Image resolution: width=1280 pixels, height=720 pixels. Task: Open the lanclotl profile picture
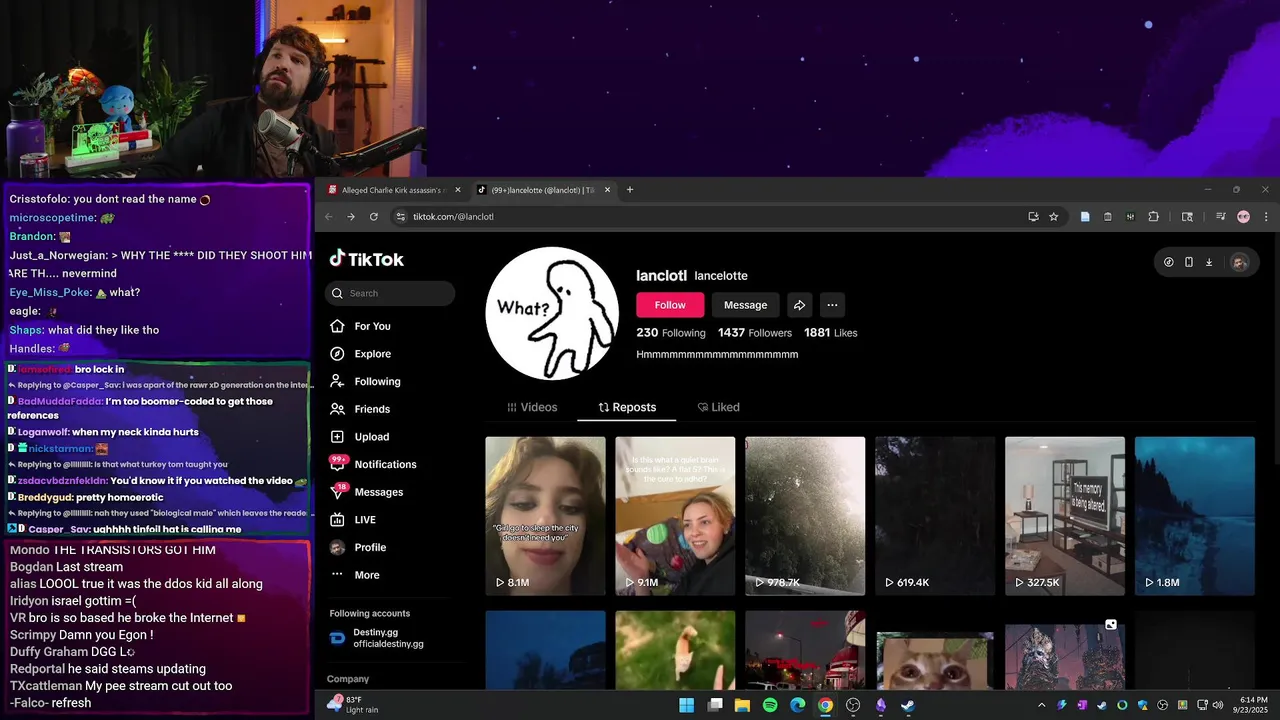[x=552, y=313]
